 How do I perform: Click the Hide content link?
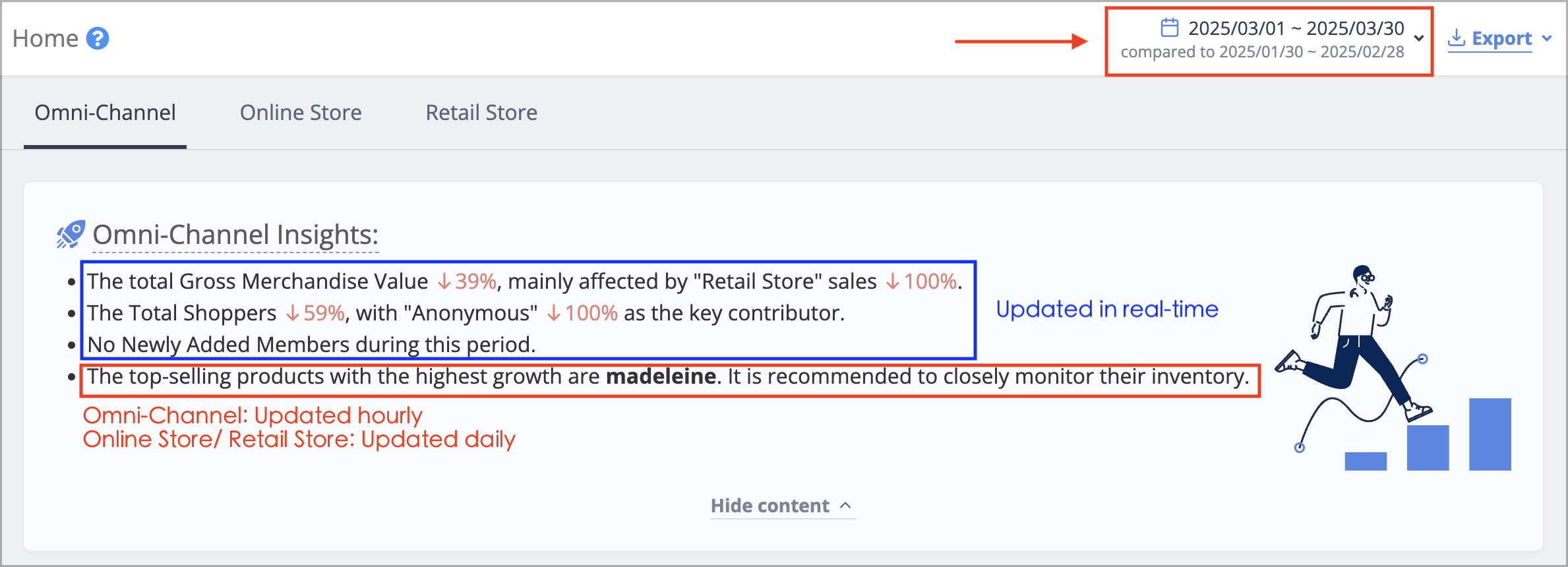click(x=769, y=506)
